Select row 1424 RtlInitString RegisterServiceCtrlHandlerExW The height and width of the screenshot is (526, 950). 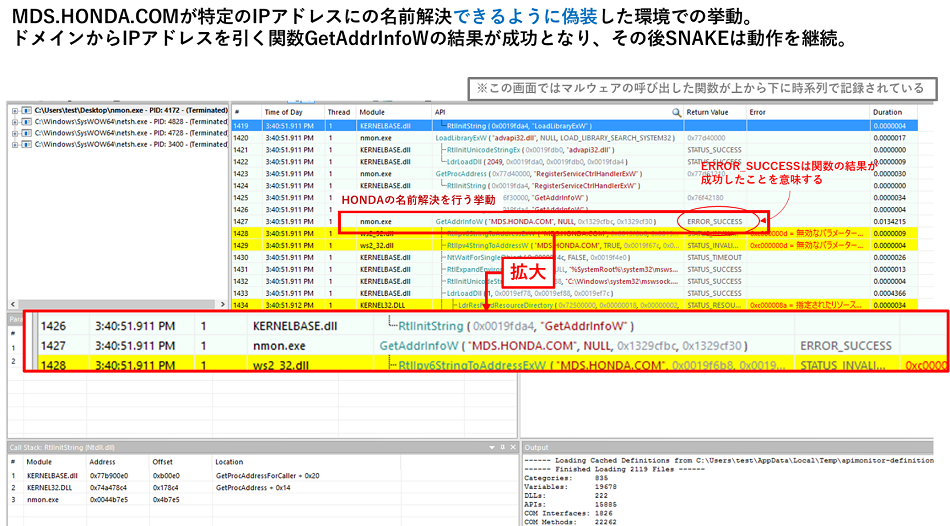click(574, 186)
